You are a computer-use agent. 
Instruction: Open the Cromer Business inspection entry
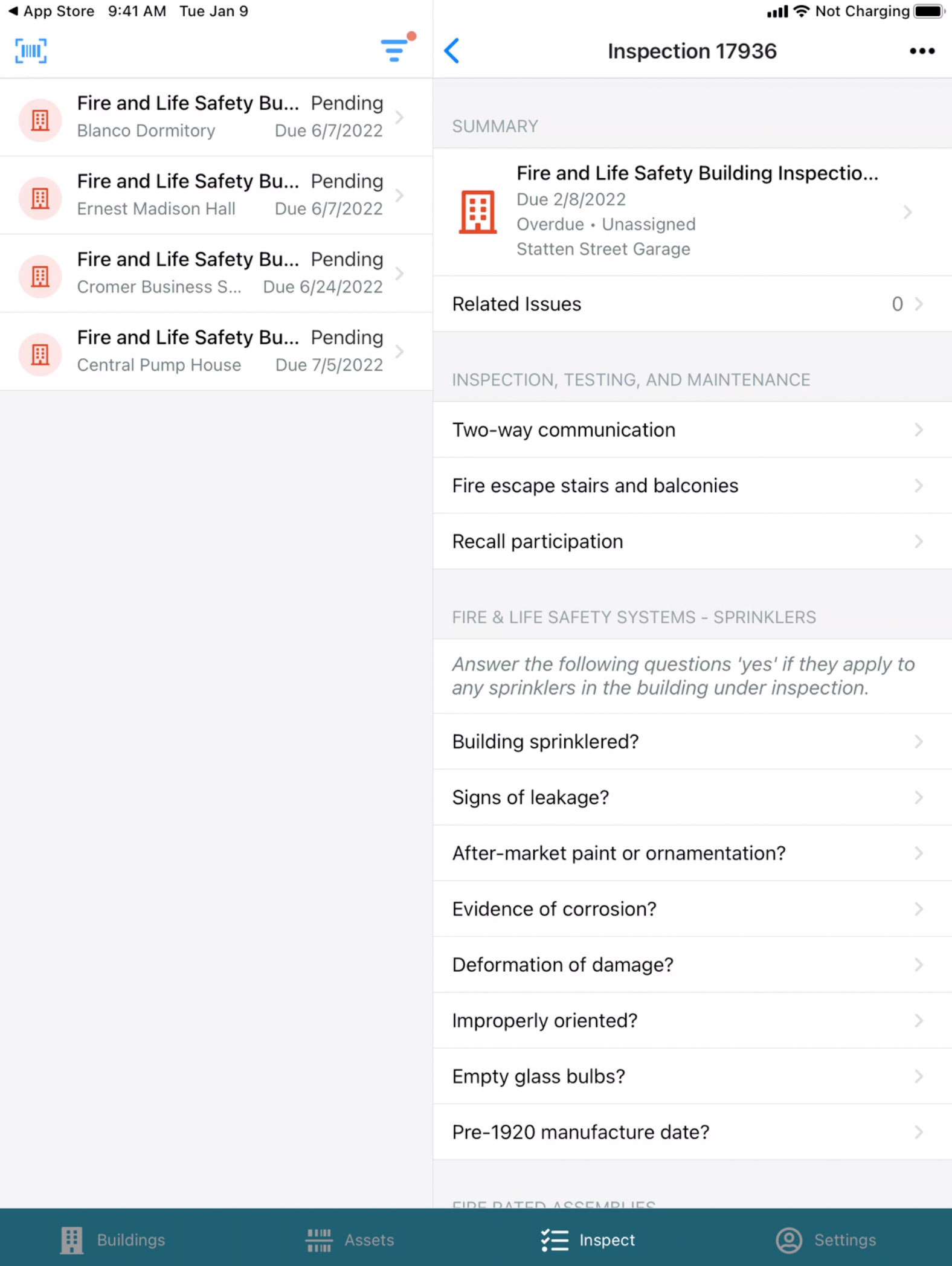tap(230, 273)
